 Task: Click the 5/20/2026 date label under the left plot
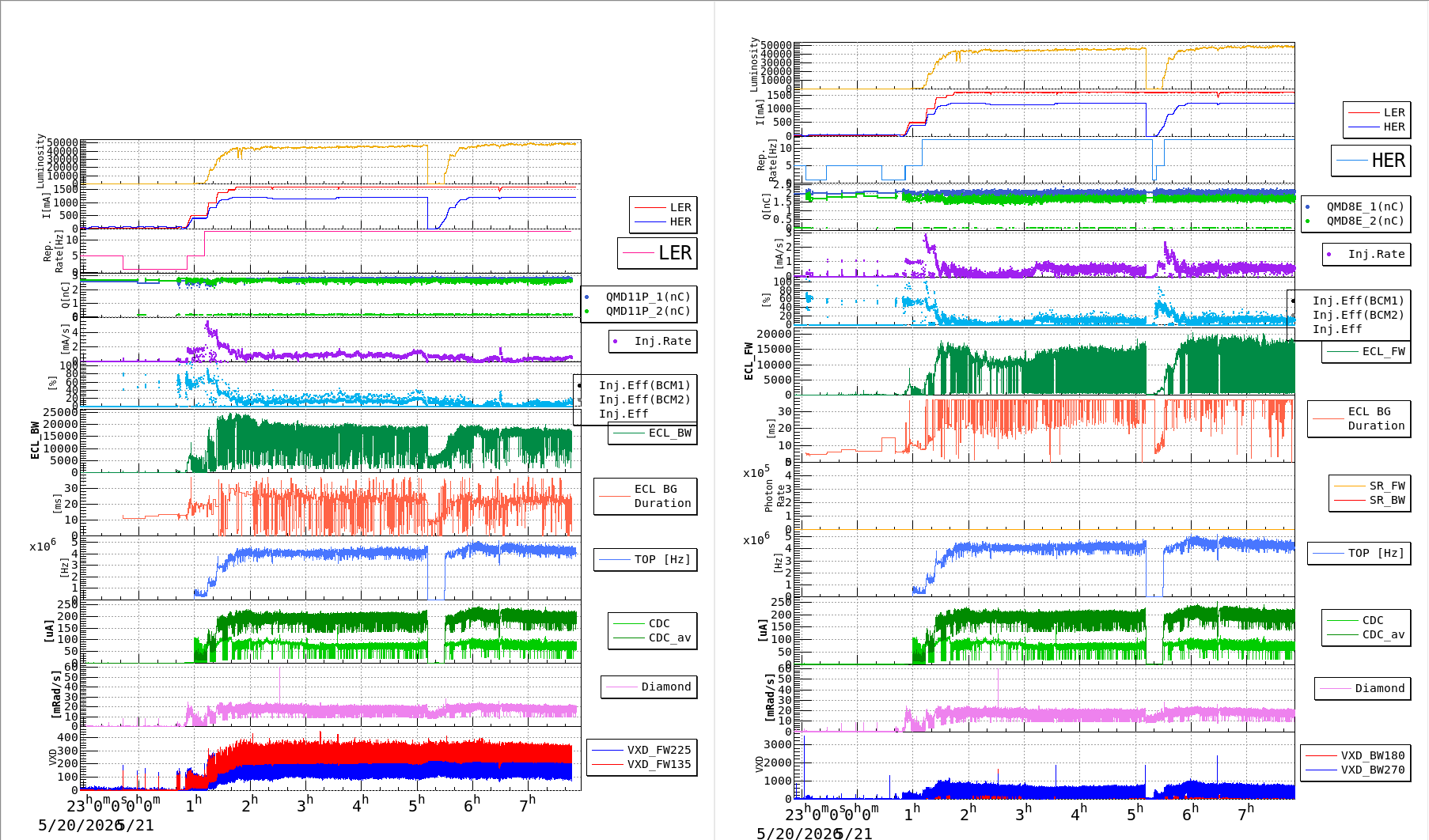[x=79, y=825]
